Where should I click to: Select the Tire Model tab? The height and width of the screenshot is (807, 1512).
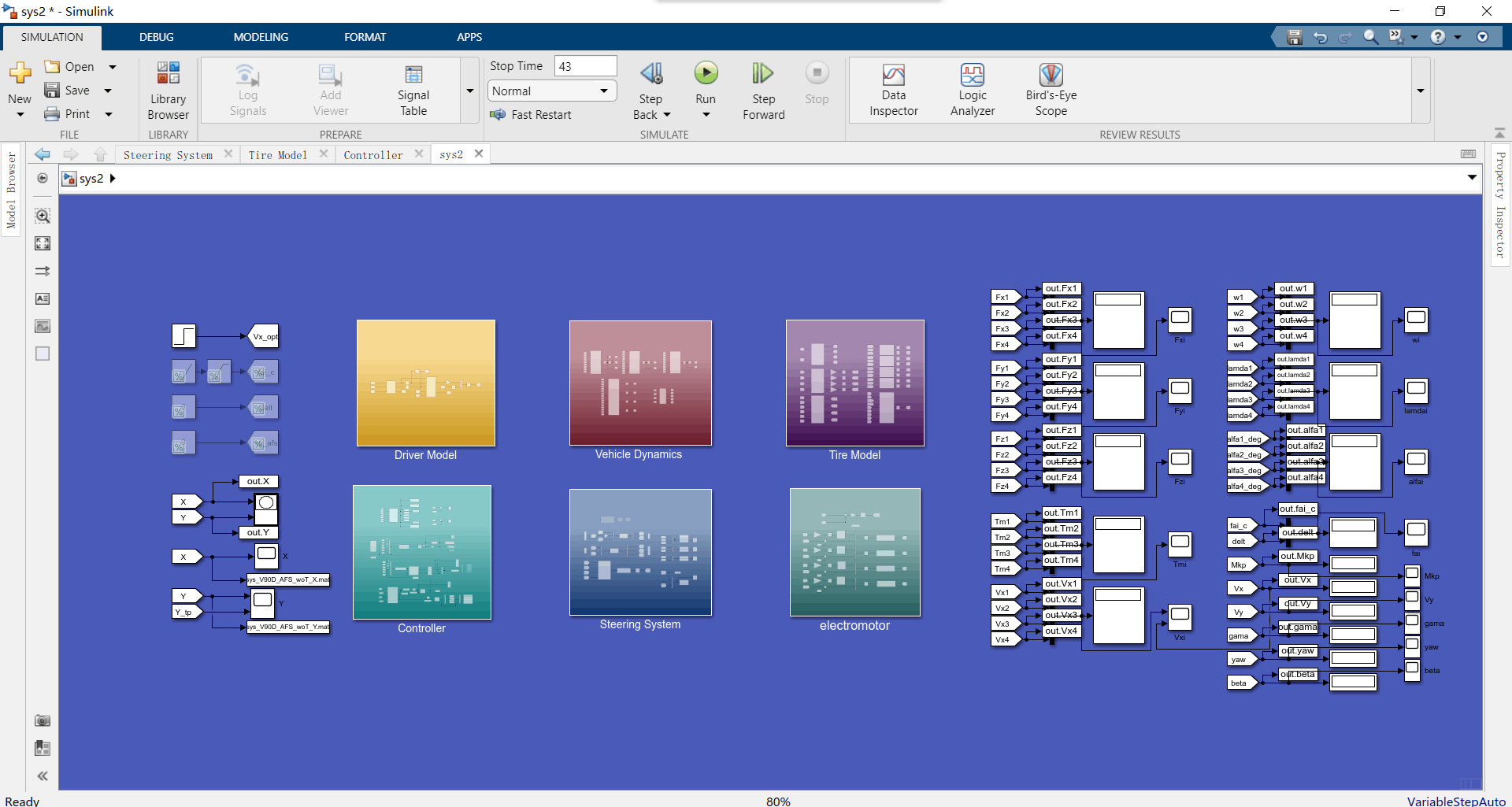point(278,155)
